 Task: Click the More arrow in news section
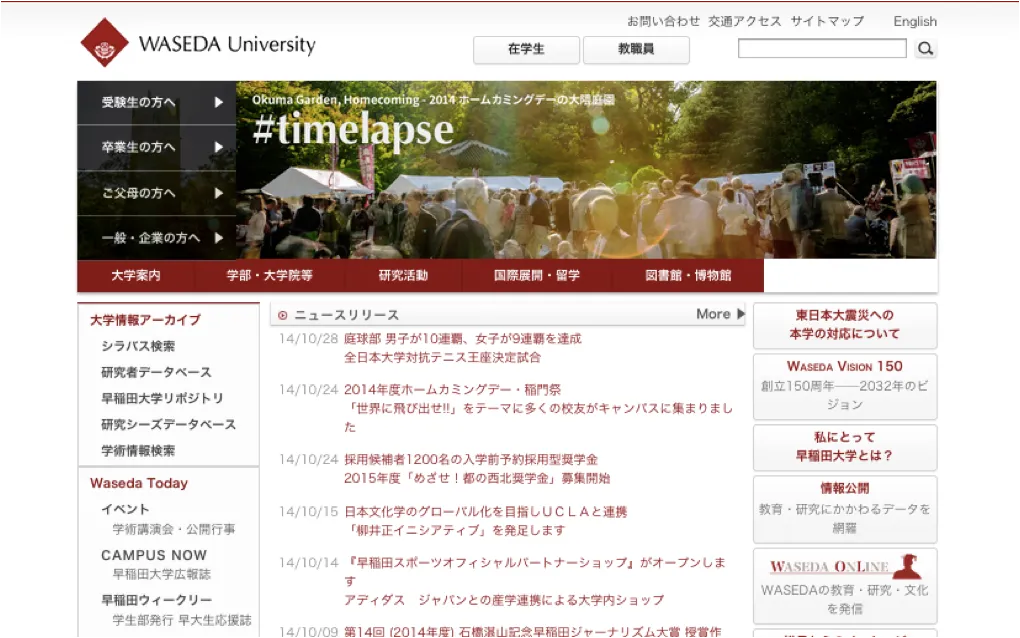[x=740, y=313]
